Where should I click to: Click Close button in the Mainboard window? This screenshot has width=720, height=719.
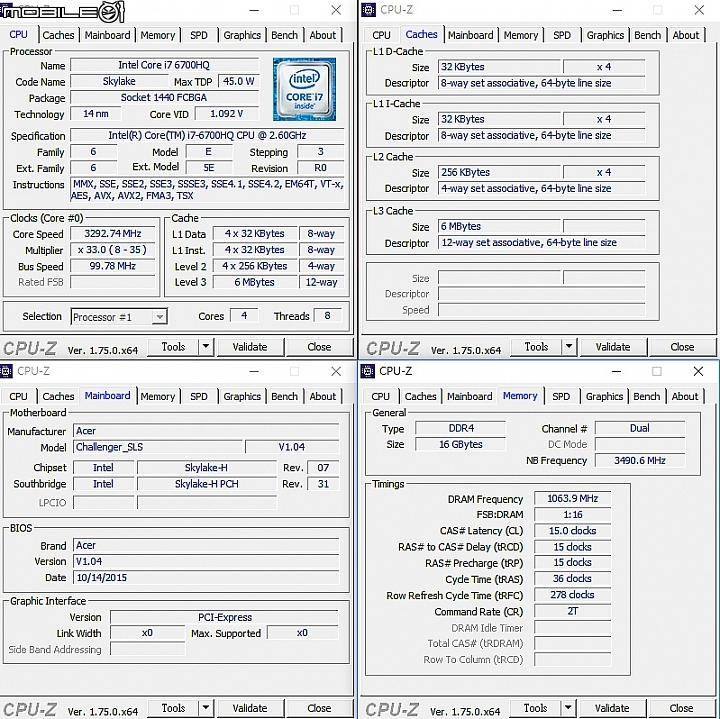[x=319, y=708]
